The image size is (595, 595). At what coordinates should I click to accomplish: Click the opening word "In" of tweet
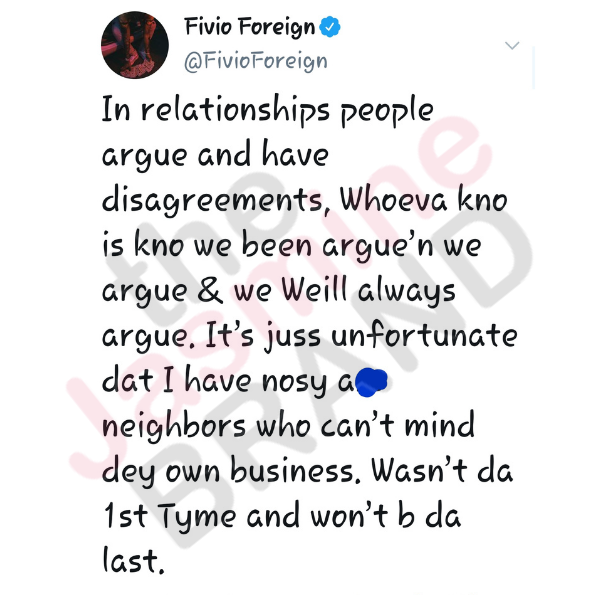tap(116, 109)
